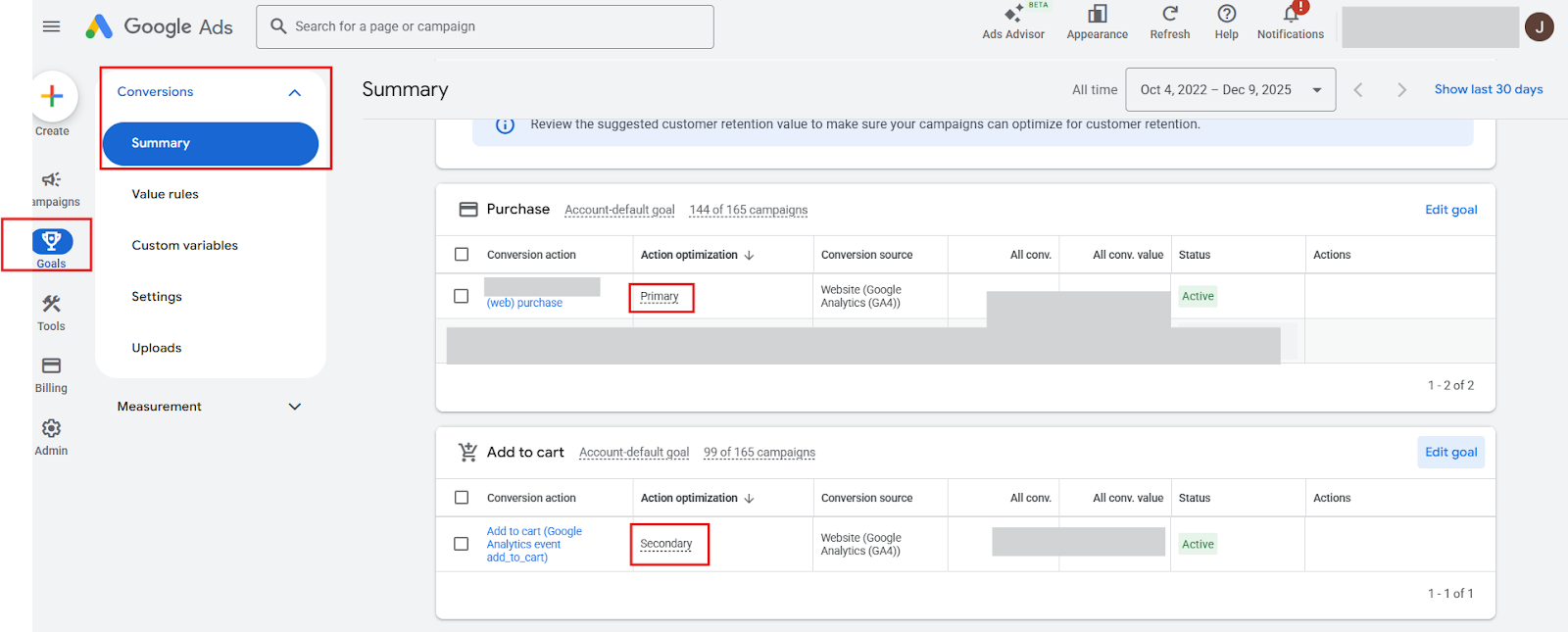
Task: Click the Google Ads logo
Action: point(159,26)
